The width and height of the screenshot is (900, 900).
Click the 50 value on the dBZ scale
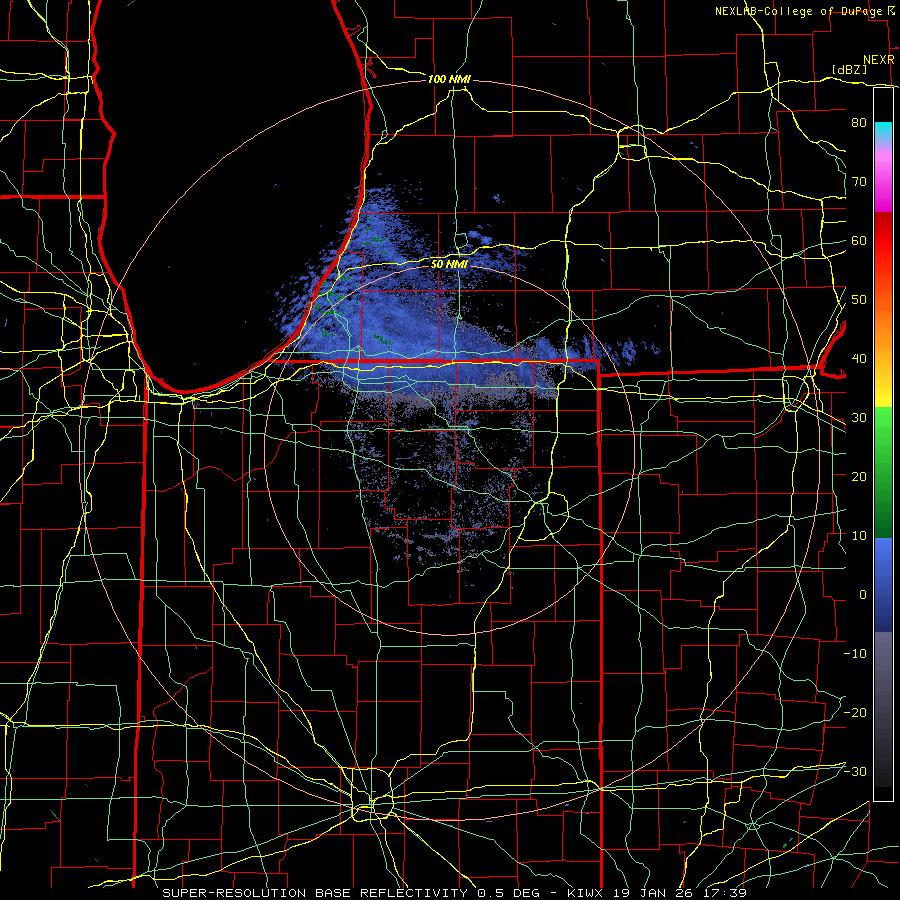[x=859, y=300]
